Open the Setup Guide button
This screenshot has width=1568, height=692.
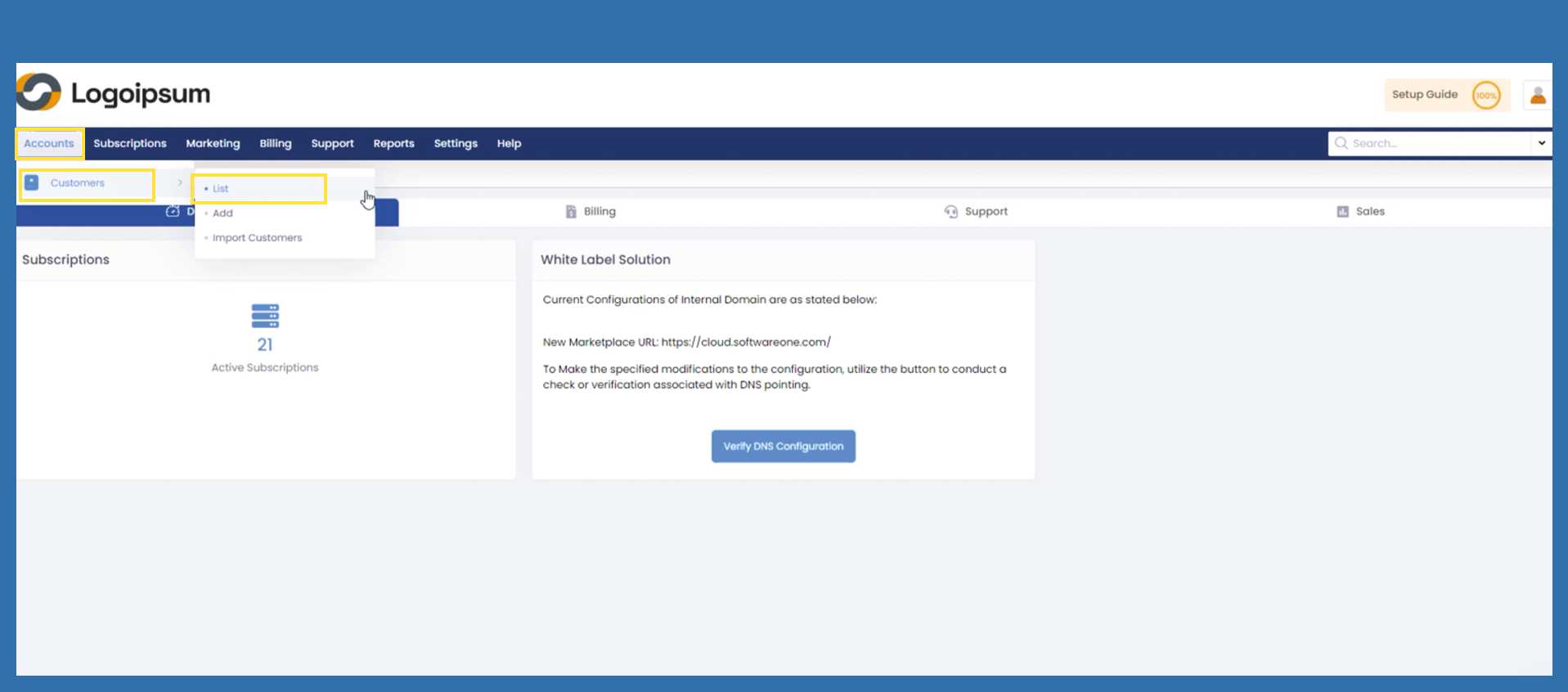click(x=1425, y=95)
